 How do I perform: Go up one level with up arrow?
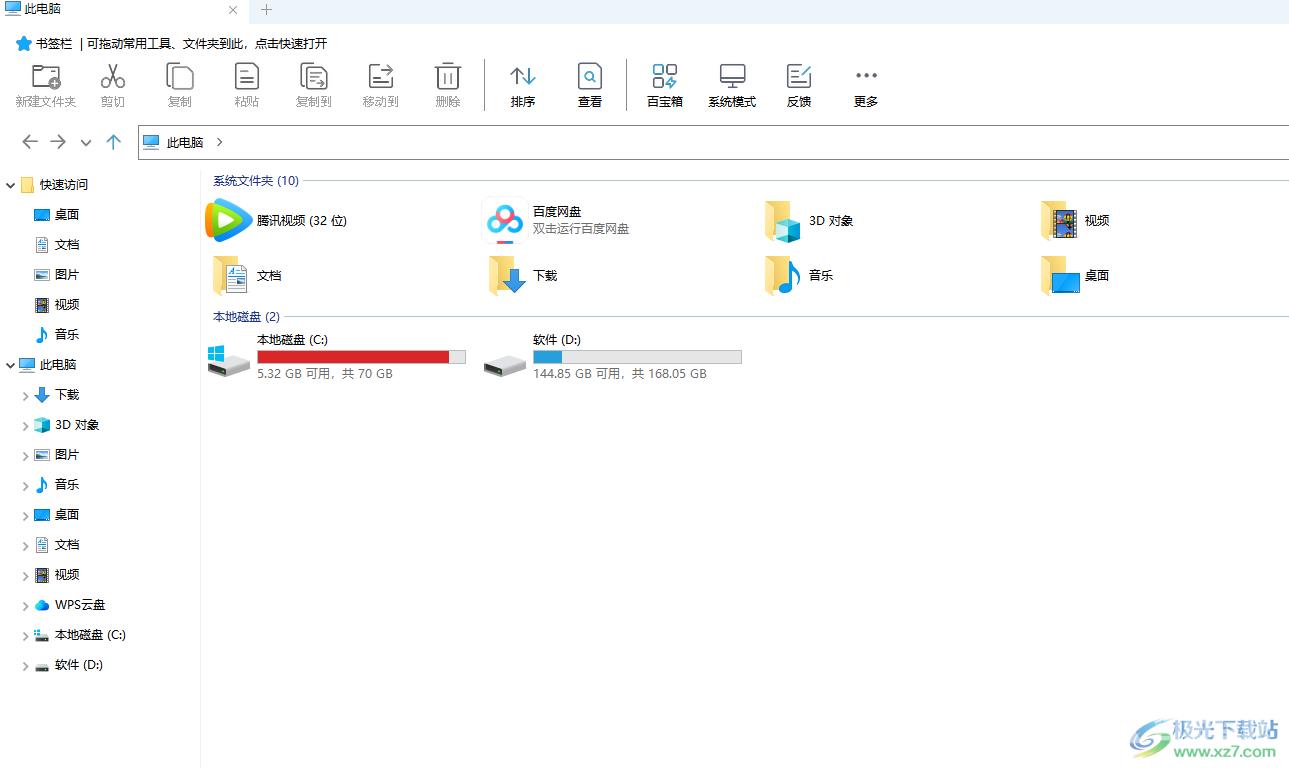[x=113, y=142]
